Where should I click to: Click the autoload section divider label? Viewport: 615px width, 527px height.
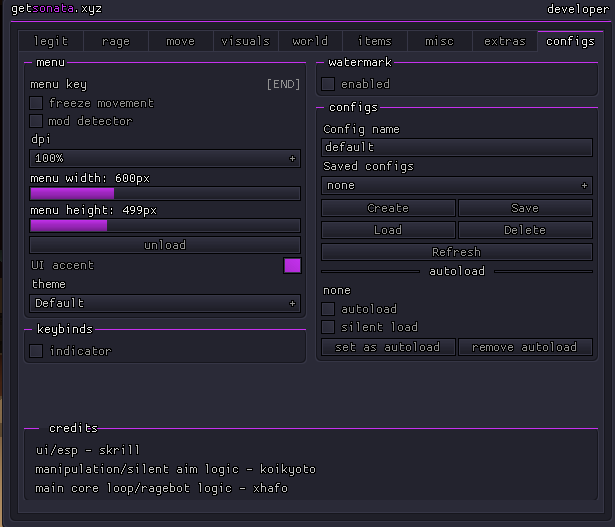point(457,271)
